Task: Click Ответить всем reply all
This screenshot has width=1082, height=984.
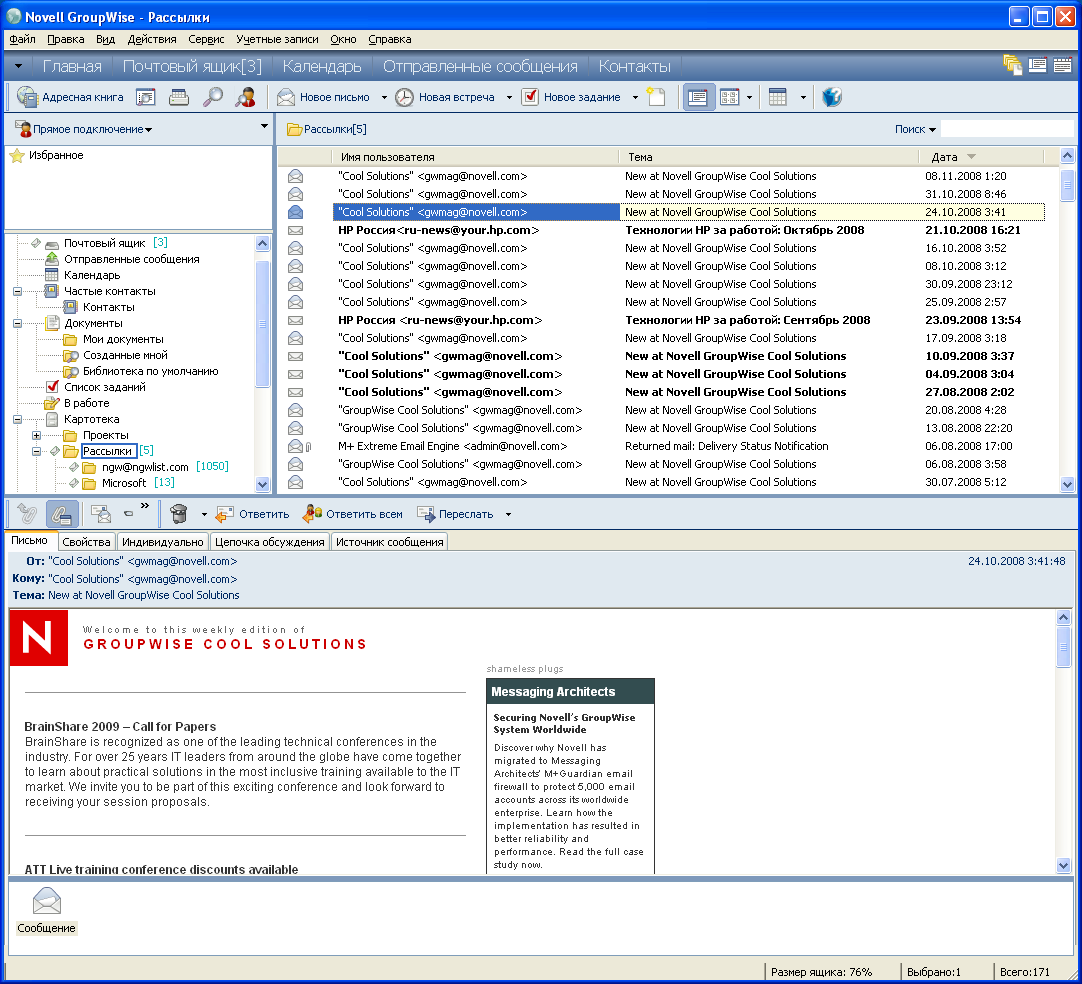Action: click(x=353, y=514)
